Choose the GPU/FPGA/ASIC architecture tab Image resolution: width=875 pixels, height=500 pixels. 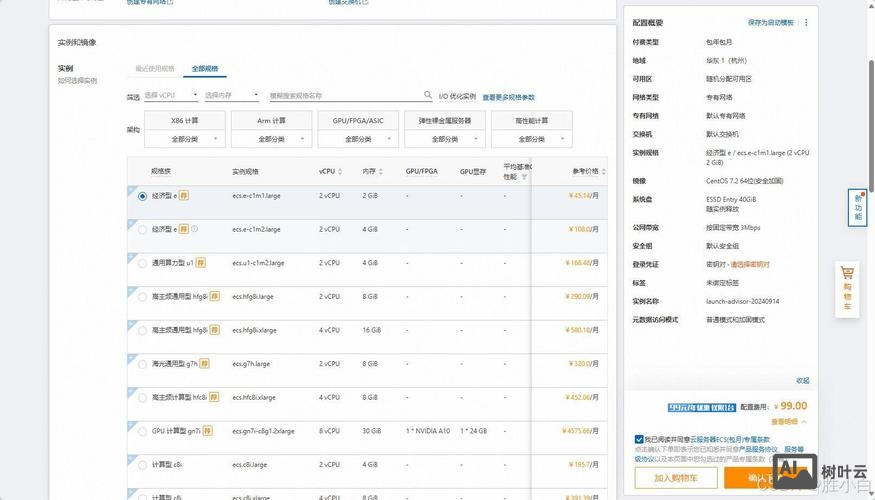(x=358, y=121)
